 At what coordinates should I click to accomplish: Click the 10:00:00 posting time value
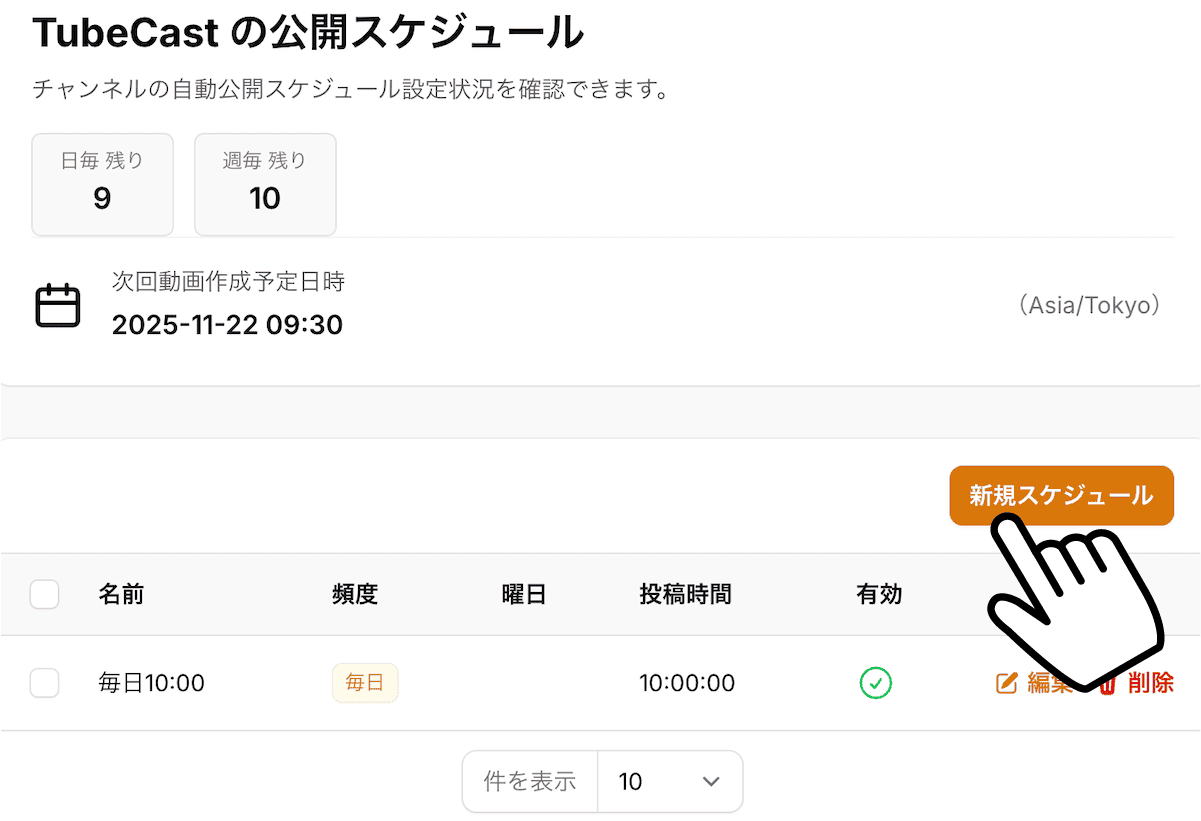click(686, 683)
